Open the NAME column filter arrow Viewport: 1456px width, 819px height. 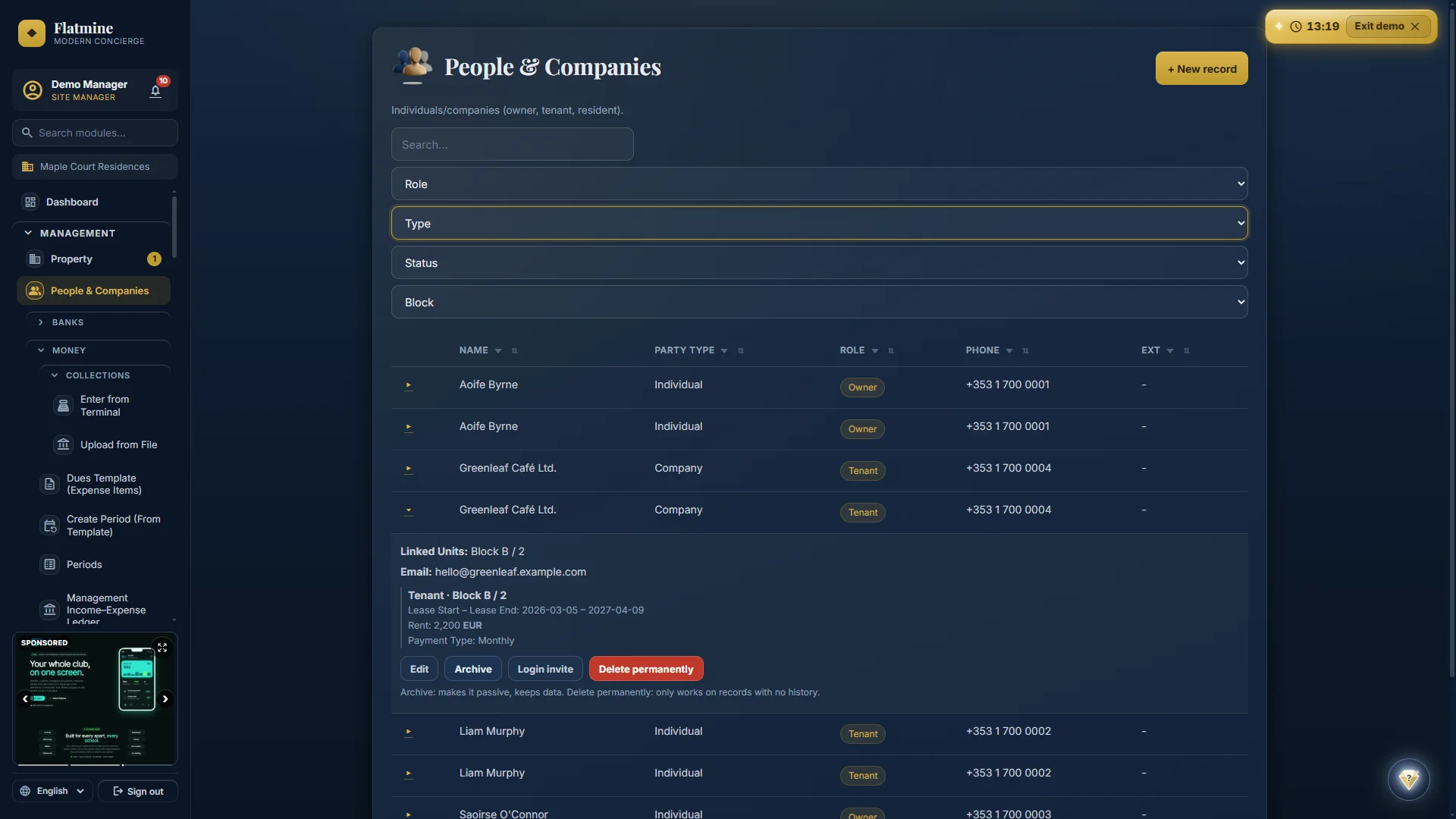pyautogui.click(x=498, y=351)
